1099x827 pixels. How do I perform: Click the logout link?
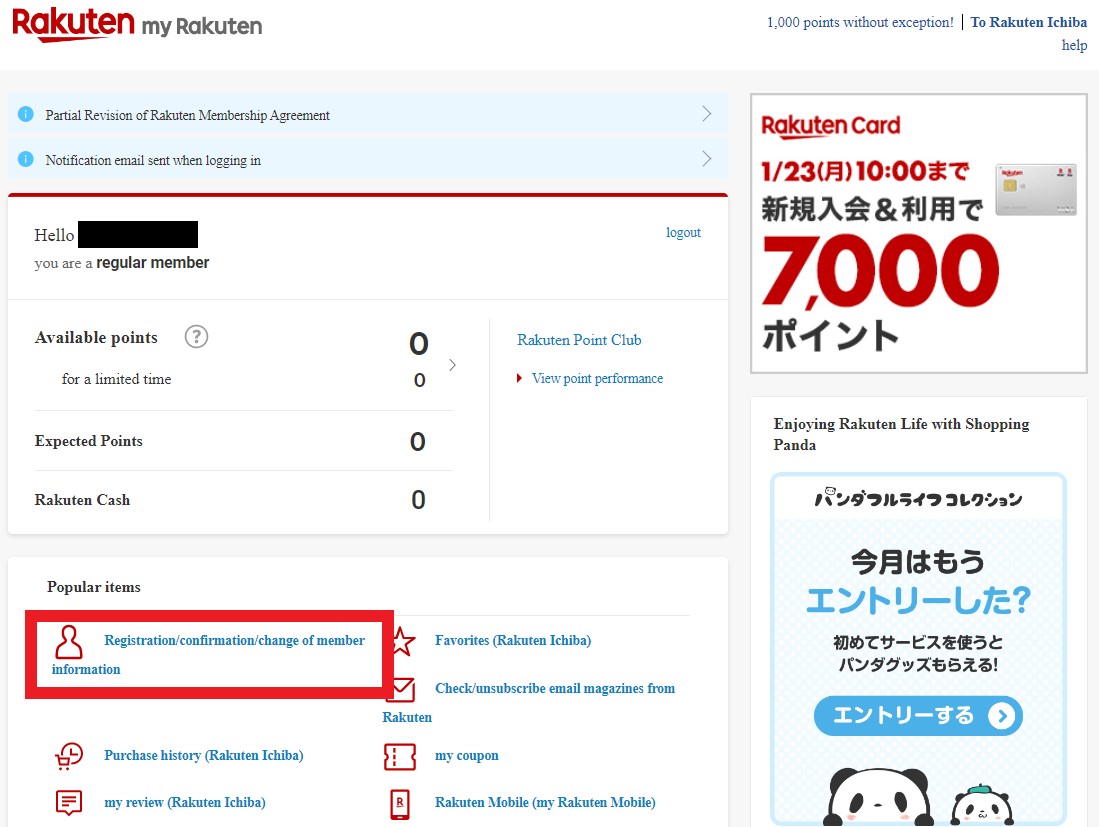point(683,232)
